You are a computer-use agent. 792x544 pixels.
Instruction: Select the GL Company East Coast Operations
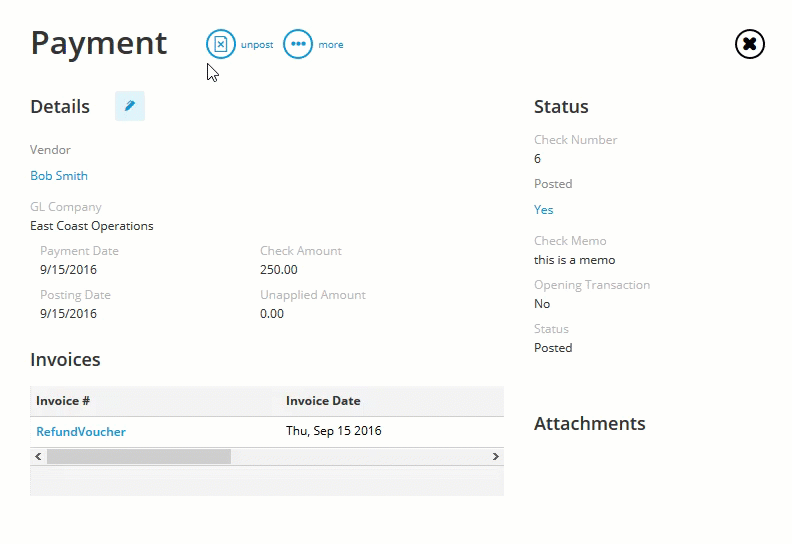(x=92, y=226)
